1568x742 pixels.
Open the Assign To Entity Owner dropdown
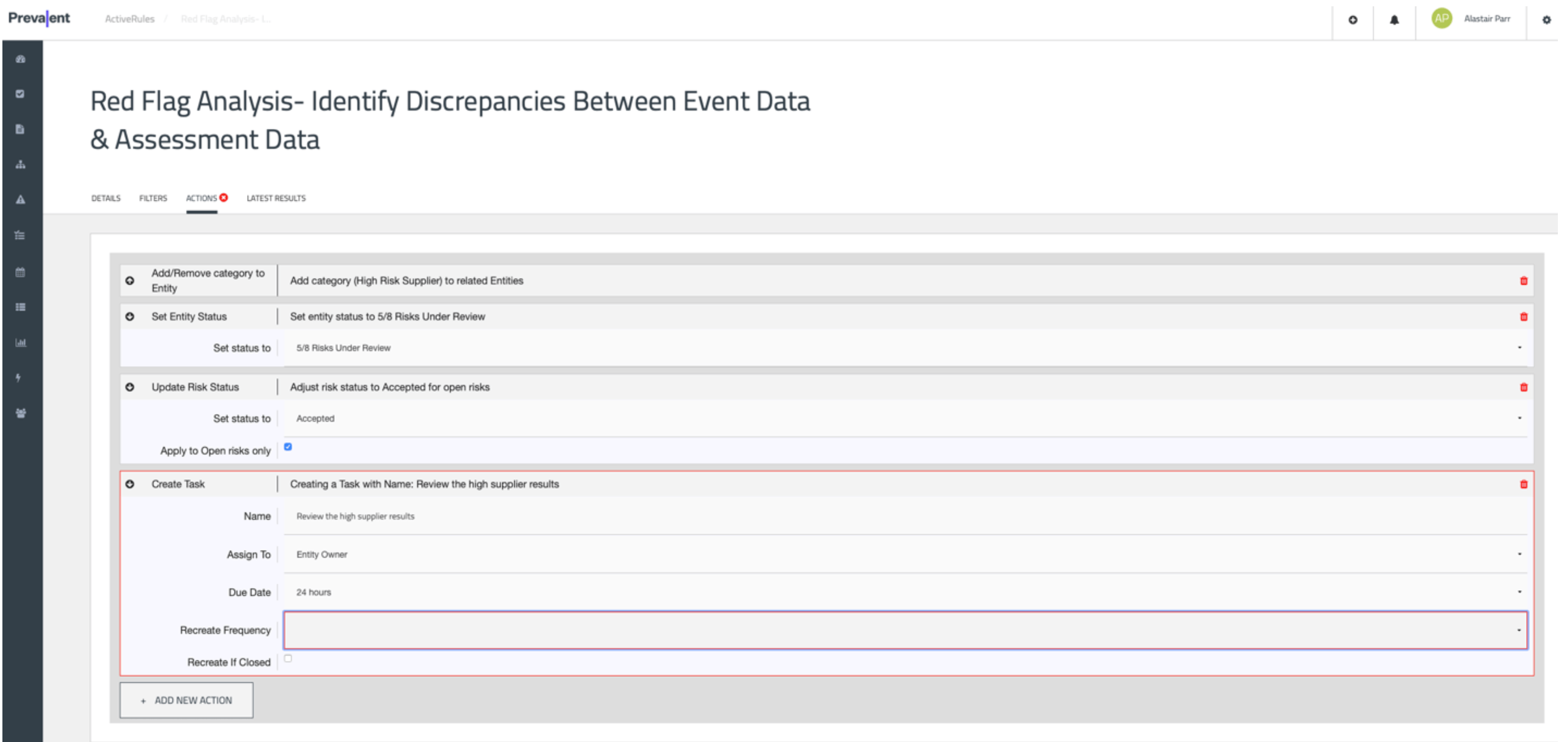click(906, 554)
